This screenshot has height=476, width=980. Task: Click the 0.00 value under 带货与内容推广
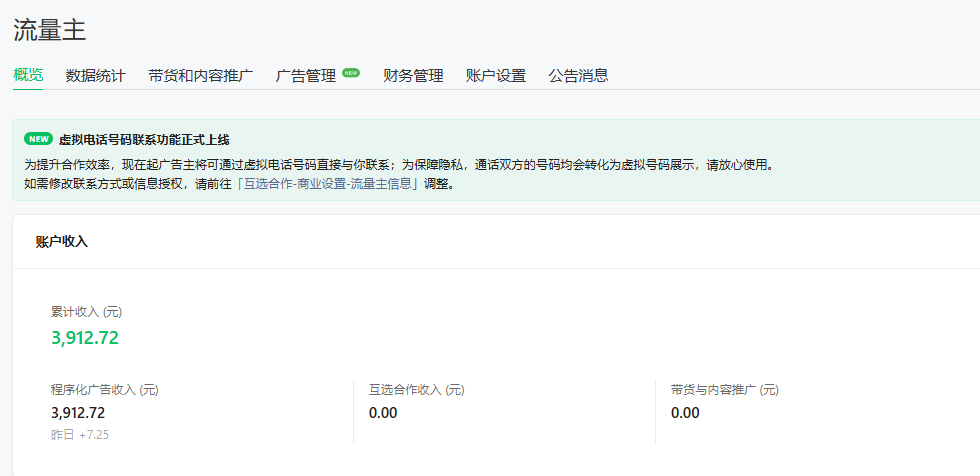686,413
